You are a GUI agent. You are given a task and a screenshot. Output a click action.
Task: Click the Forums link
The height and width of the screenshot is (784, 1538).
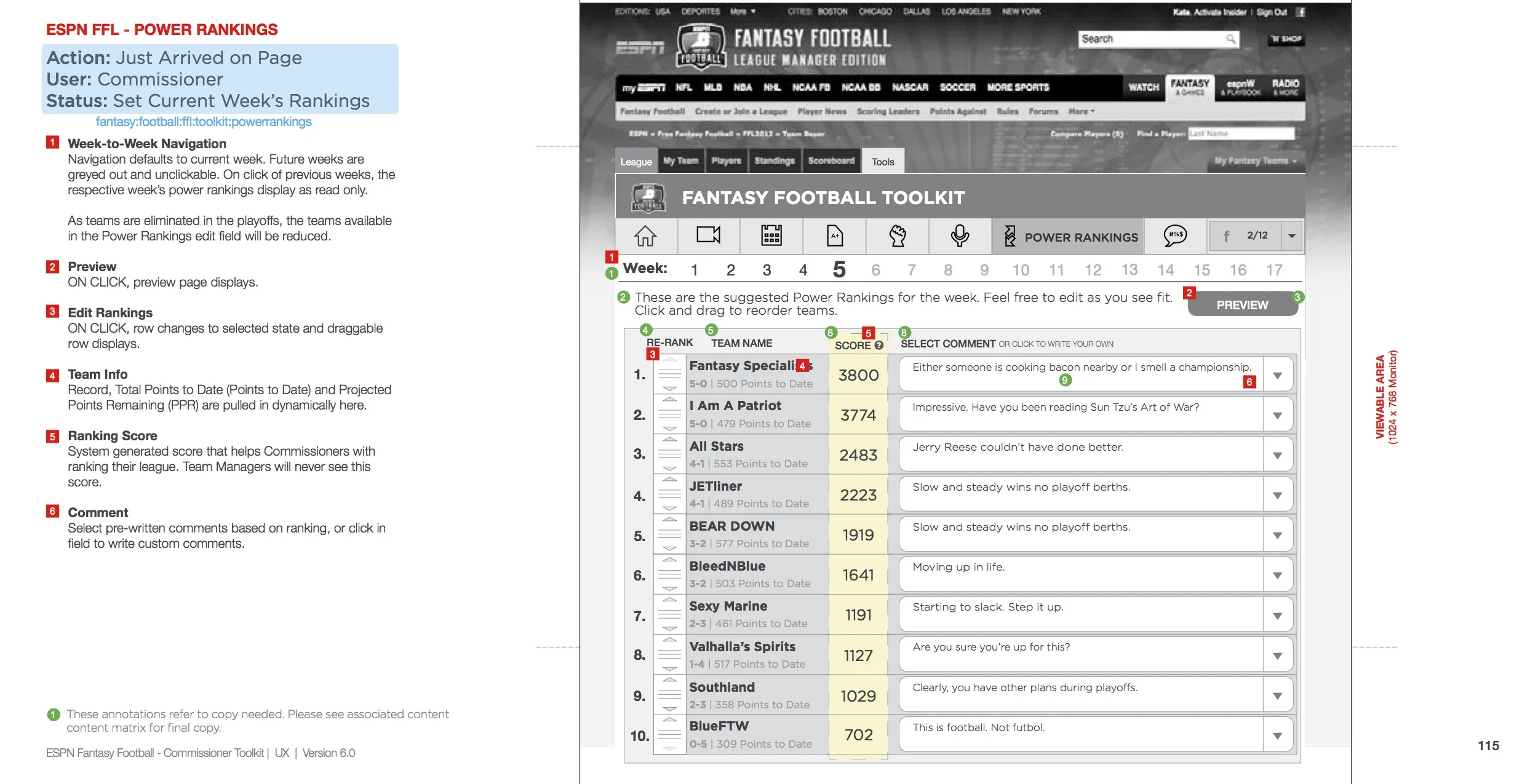[1043, 111]
